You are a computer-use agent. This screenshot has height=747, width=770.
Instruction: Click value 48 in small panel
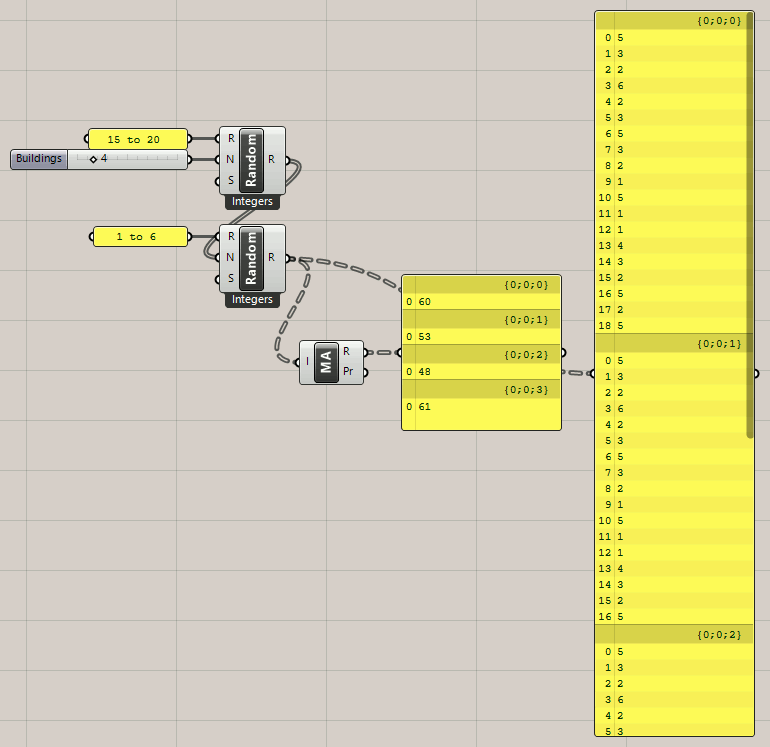[424, 372]
